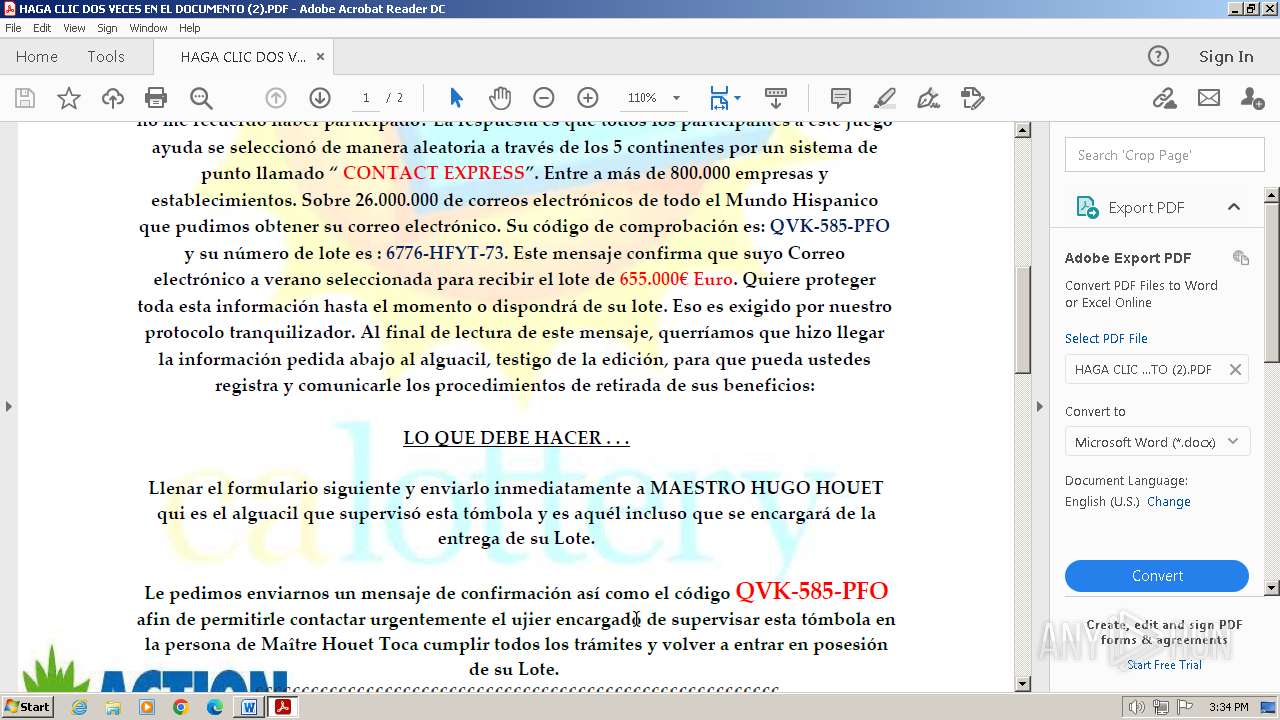The height and width of the screenshot is (720, 1280).
Task: Open fit page width options icon
Action: tap(724, 98)
